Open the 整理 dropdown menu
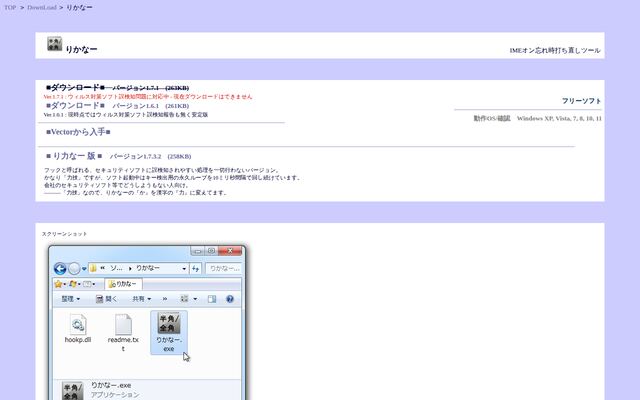 [71, 299]
